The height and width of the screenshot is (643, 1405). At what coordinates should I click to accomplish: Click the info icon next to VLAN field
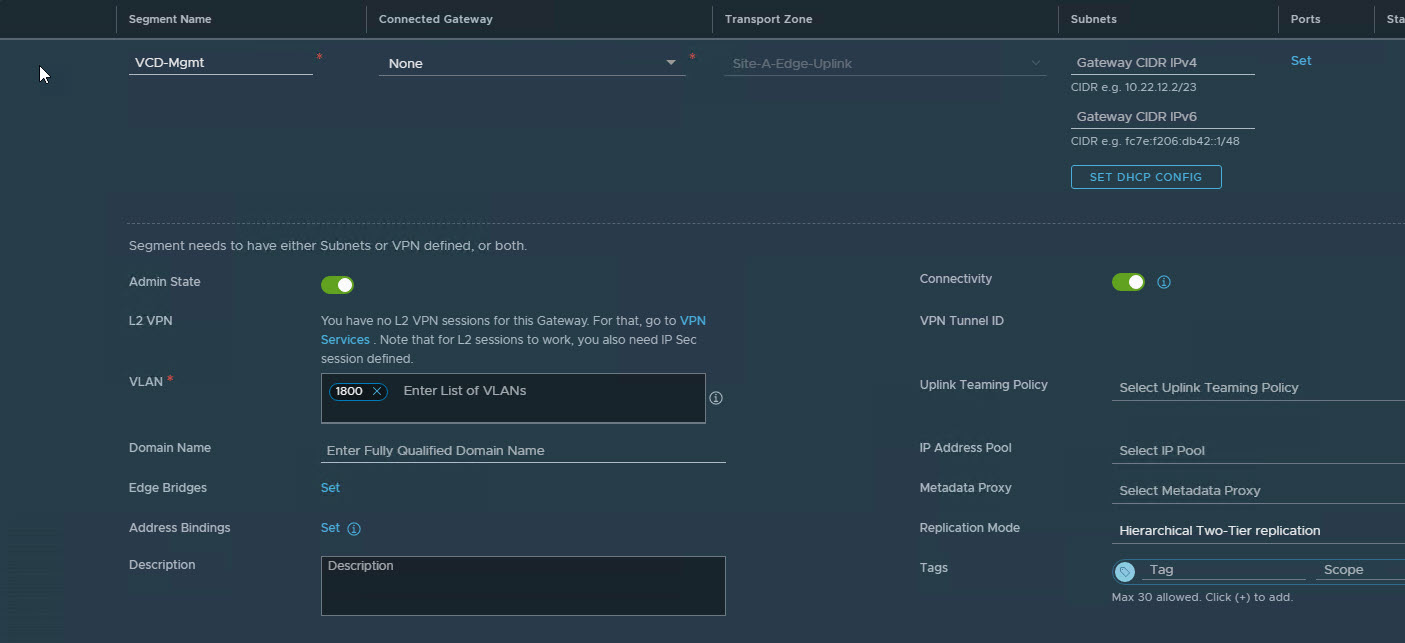tap(716, 398)
